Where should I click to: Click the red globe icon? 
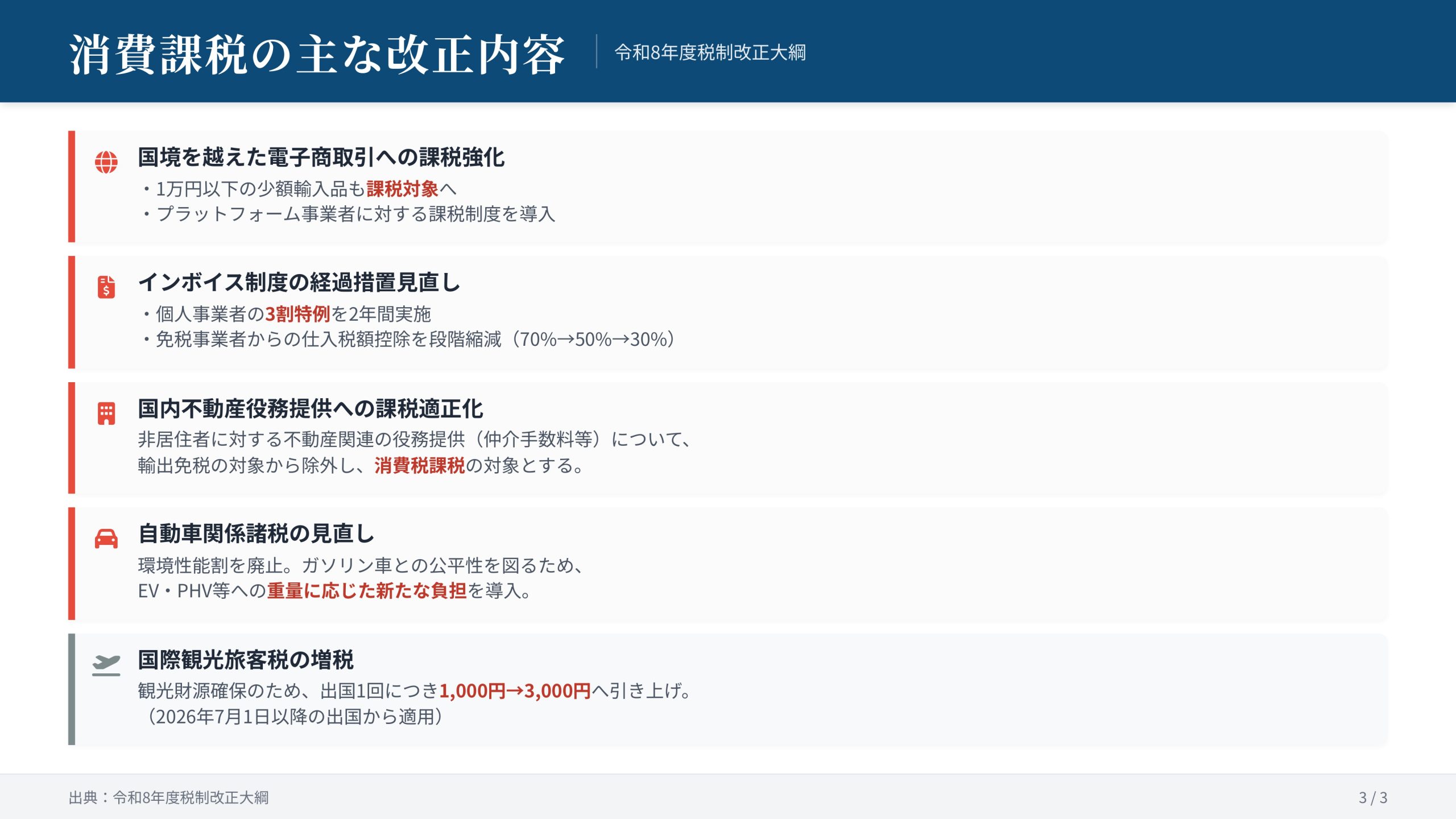106,162
